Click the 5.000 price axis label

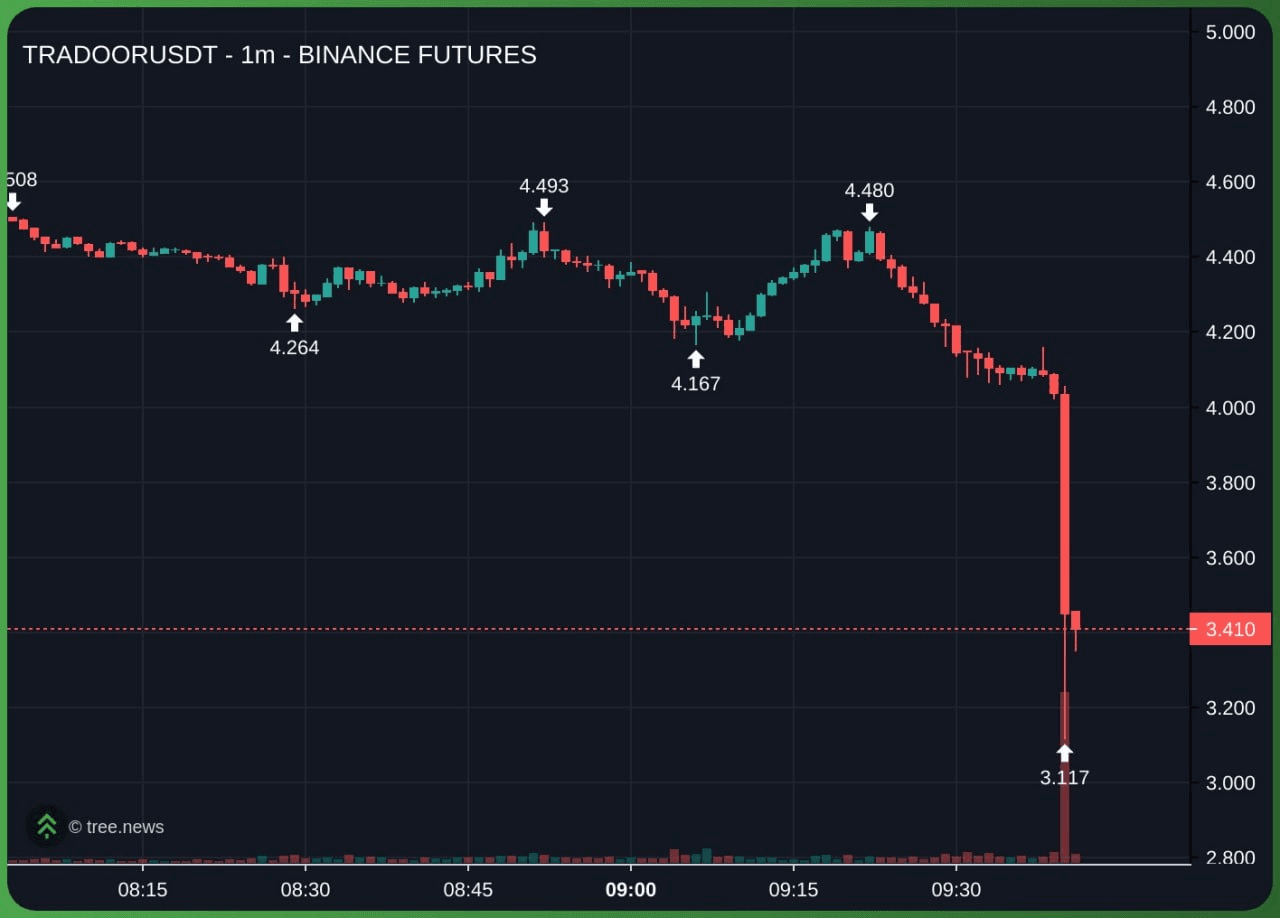coord(1230,32)
